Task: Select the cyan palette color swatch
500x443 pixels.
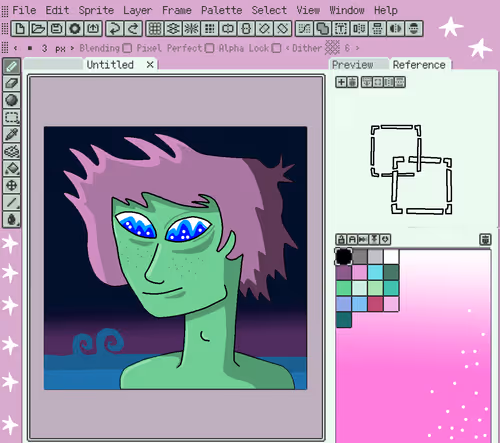Action: point(375,272)
